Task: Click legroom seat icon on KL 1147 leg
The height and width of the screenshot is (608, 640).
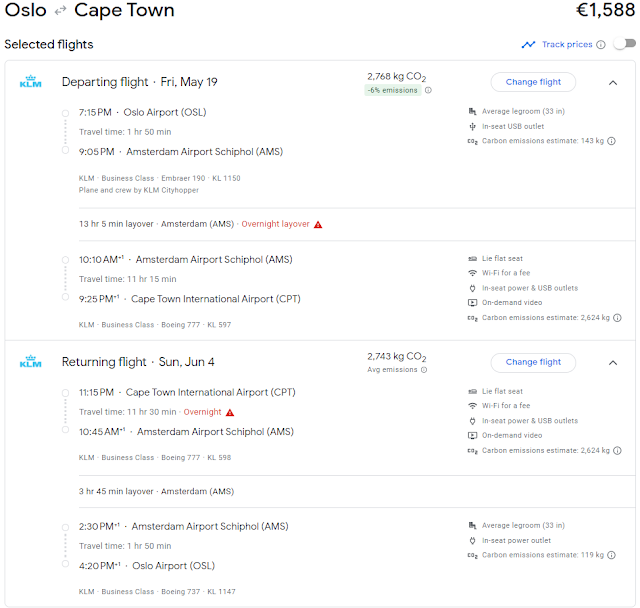Action: pyautogui.click(x=472, y=526)
